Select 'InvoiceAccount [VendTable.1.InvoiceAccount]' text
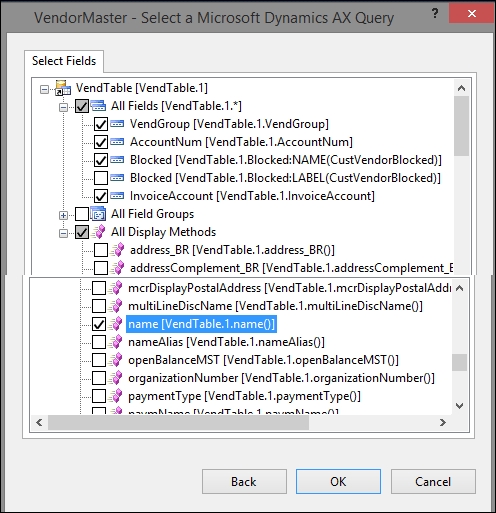The height and width of the screenshot is (513, 496). [252, 196]
